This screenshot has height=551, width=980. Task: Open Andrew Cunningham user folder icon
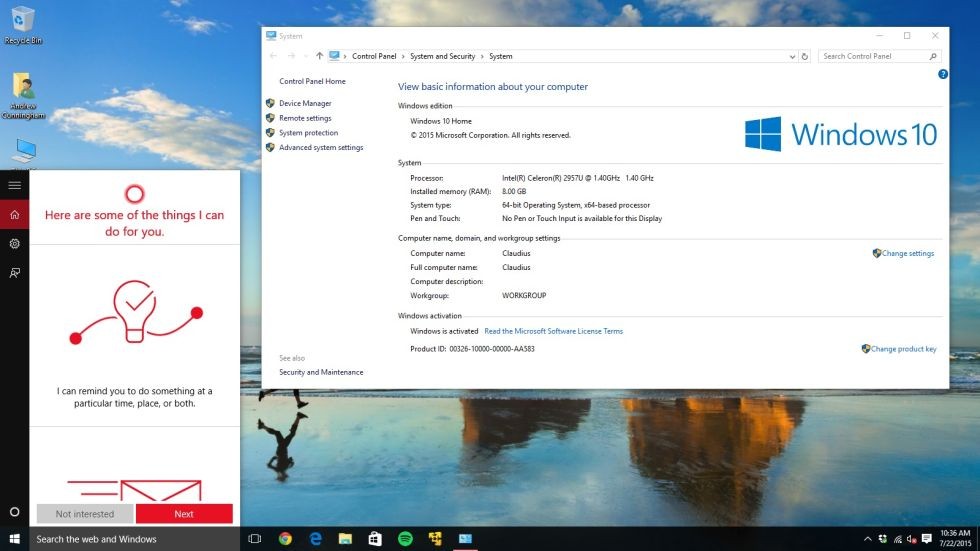pyautogui.click(x=24, y=96)
